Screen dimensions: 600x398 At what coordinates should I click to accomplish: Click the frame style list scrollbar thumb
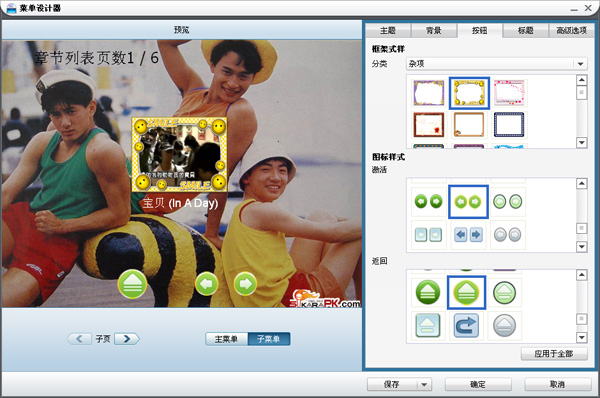(x=582, y=93)
